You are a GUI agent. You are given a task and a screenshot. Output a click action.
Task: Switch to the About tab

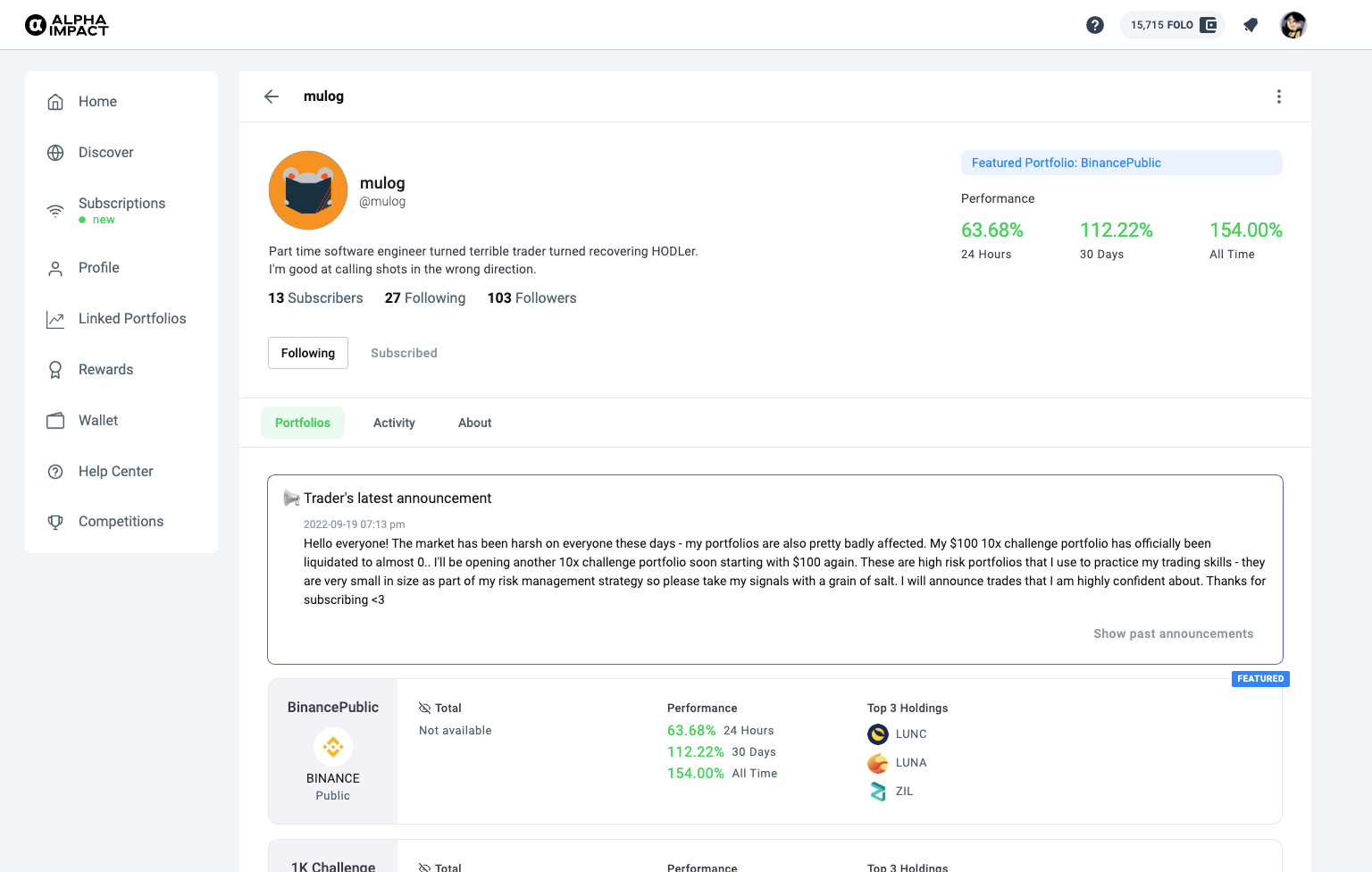tap(475, 423)
